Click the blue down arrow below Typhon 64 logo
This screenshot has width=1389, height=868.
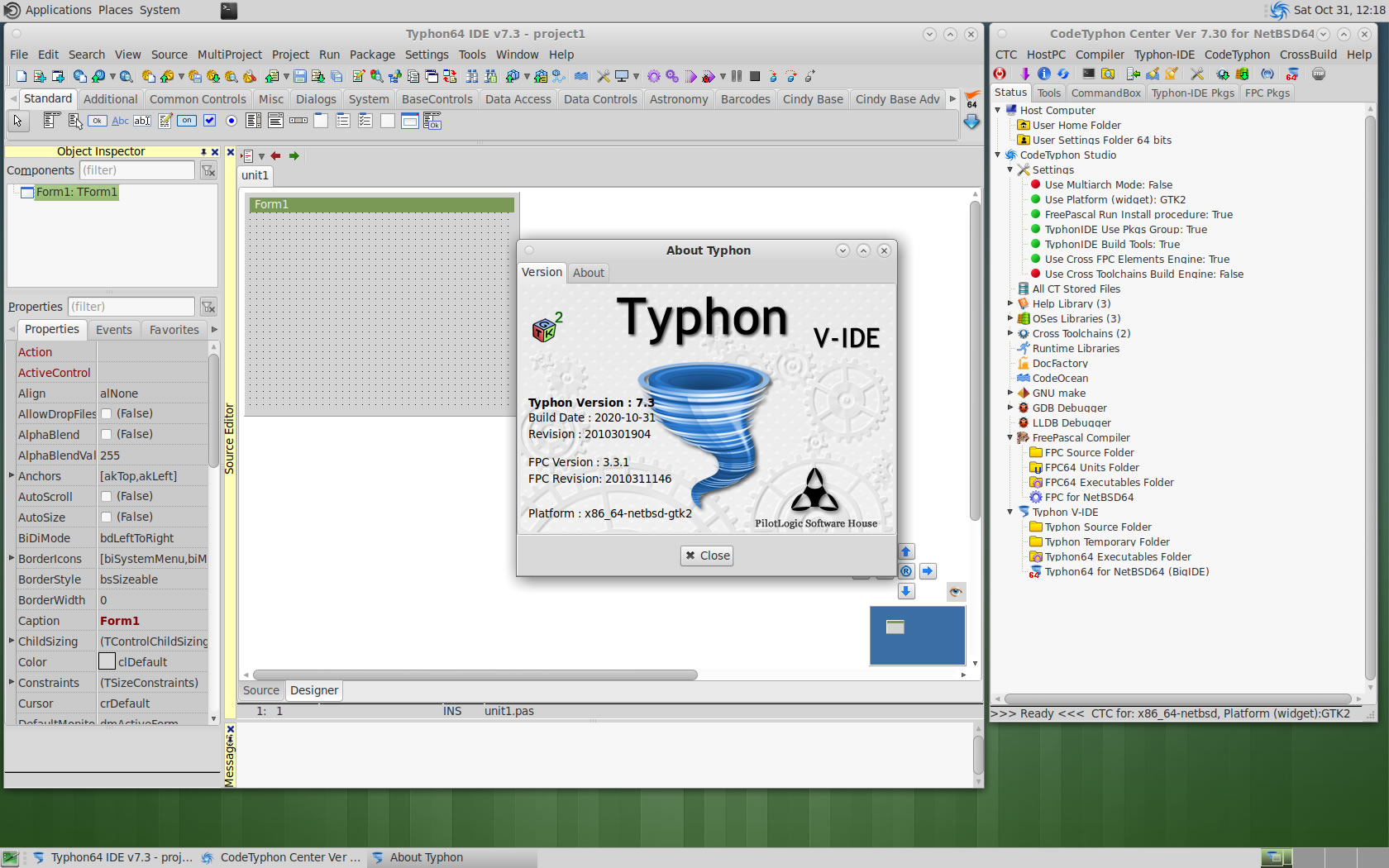971,122
